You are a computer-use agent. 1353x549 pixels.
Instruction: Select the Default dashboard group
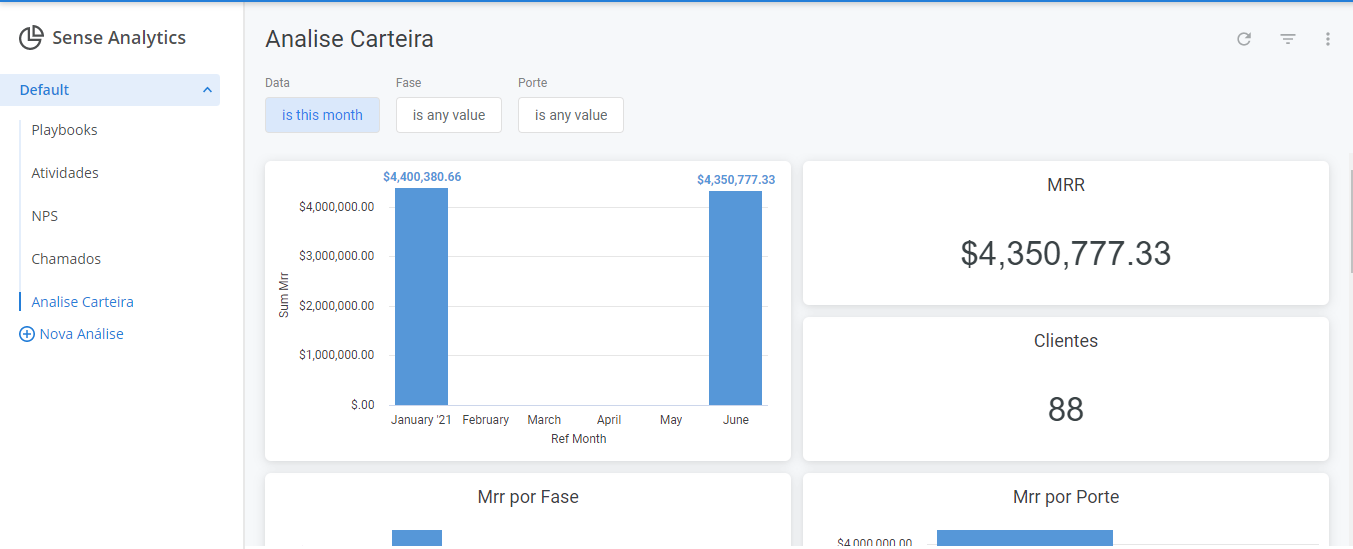coord(110,90)
